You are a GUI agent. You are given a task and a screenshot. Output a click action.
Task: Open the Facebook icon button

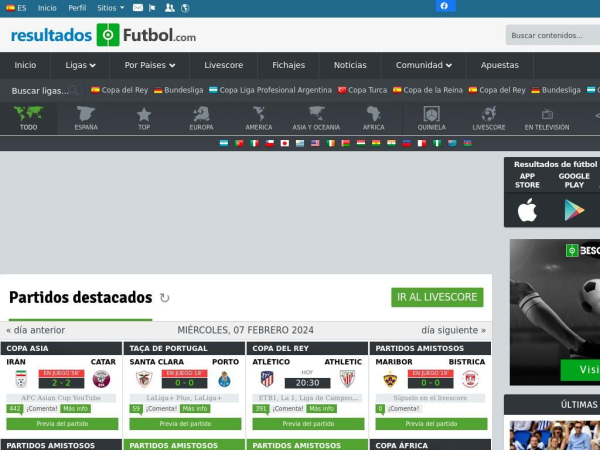click(445, 6)
